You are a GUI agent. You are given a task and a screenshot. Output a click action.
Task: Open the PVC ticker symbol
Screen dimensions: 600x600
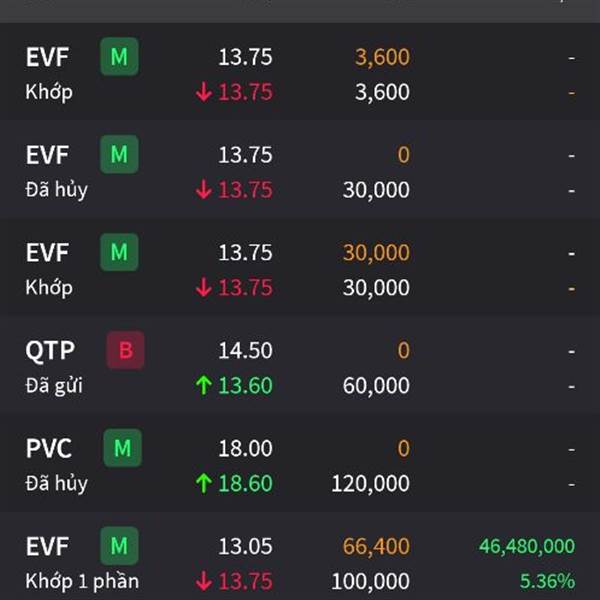pos(49,448)
